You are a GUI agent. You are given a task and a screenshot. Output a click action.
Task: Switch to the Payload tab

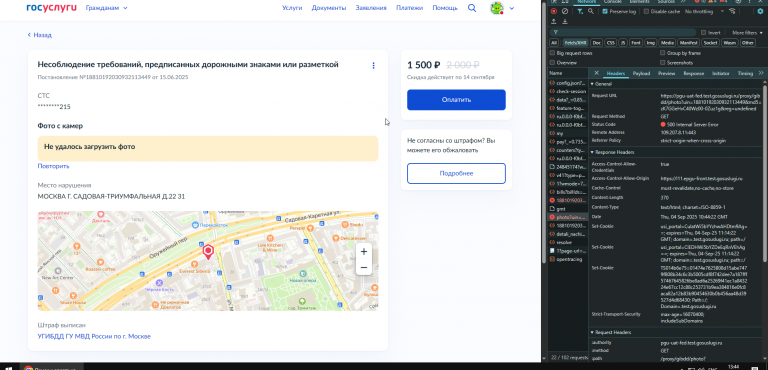[x=641, y=74]
